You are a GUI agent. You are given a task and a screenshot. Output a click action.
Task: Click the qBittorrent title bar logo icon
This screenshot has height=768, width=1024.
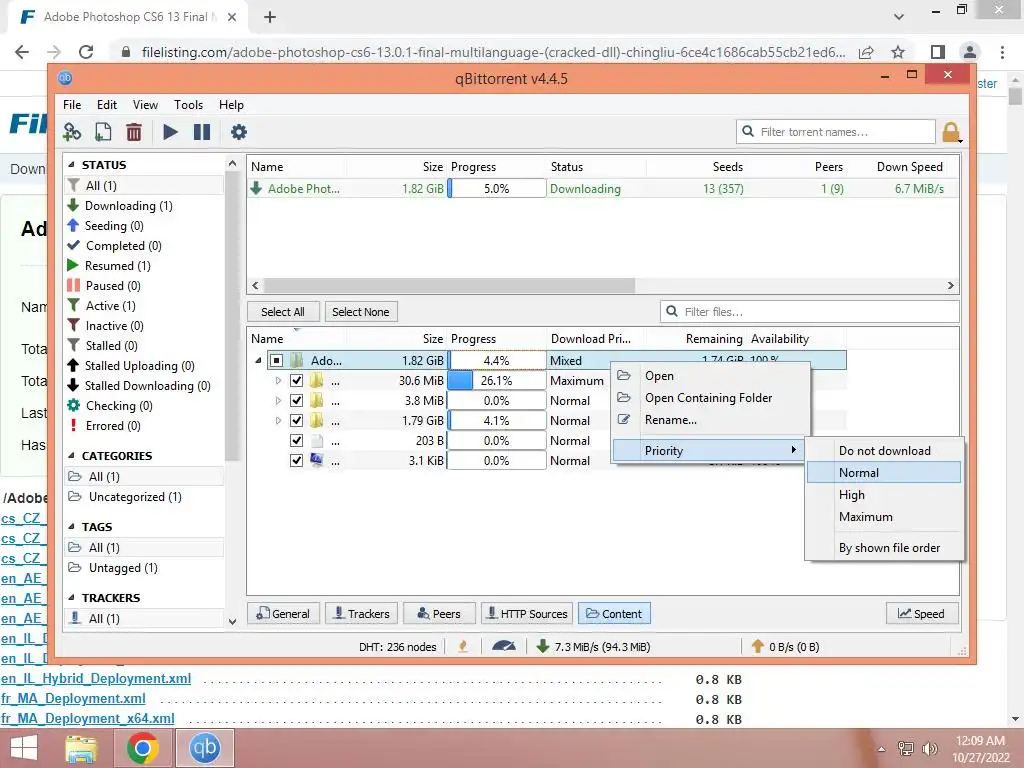pyautogui.click(x=65, y=78)
